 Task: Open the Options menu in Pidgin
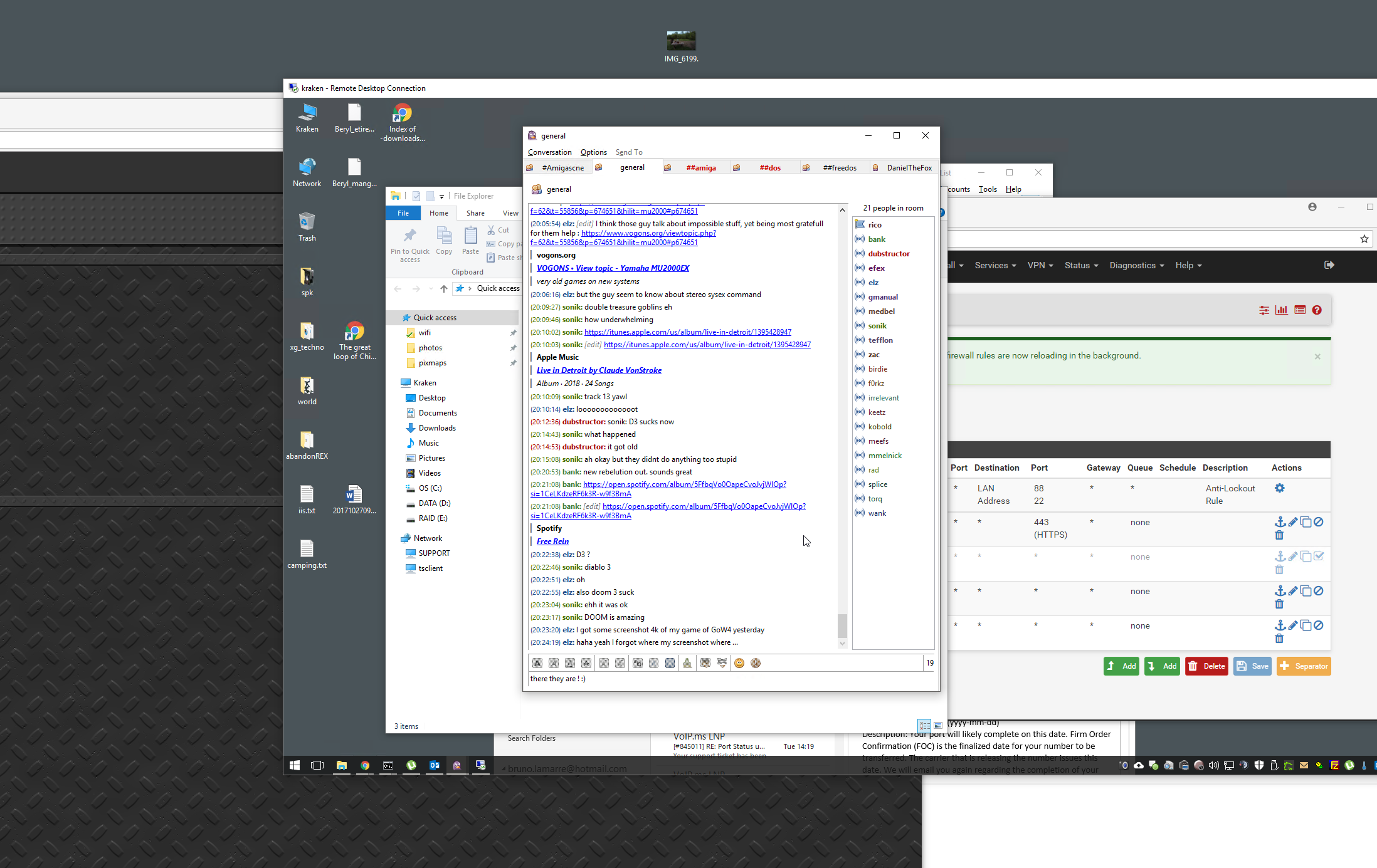point(594,152)
